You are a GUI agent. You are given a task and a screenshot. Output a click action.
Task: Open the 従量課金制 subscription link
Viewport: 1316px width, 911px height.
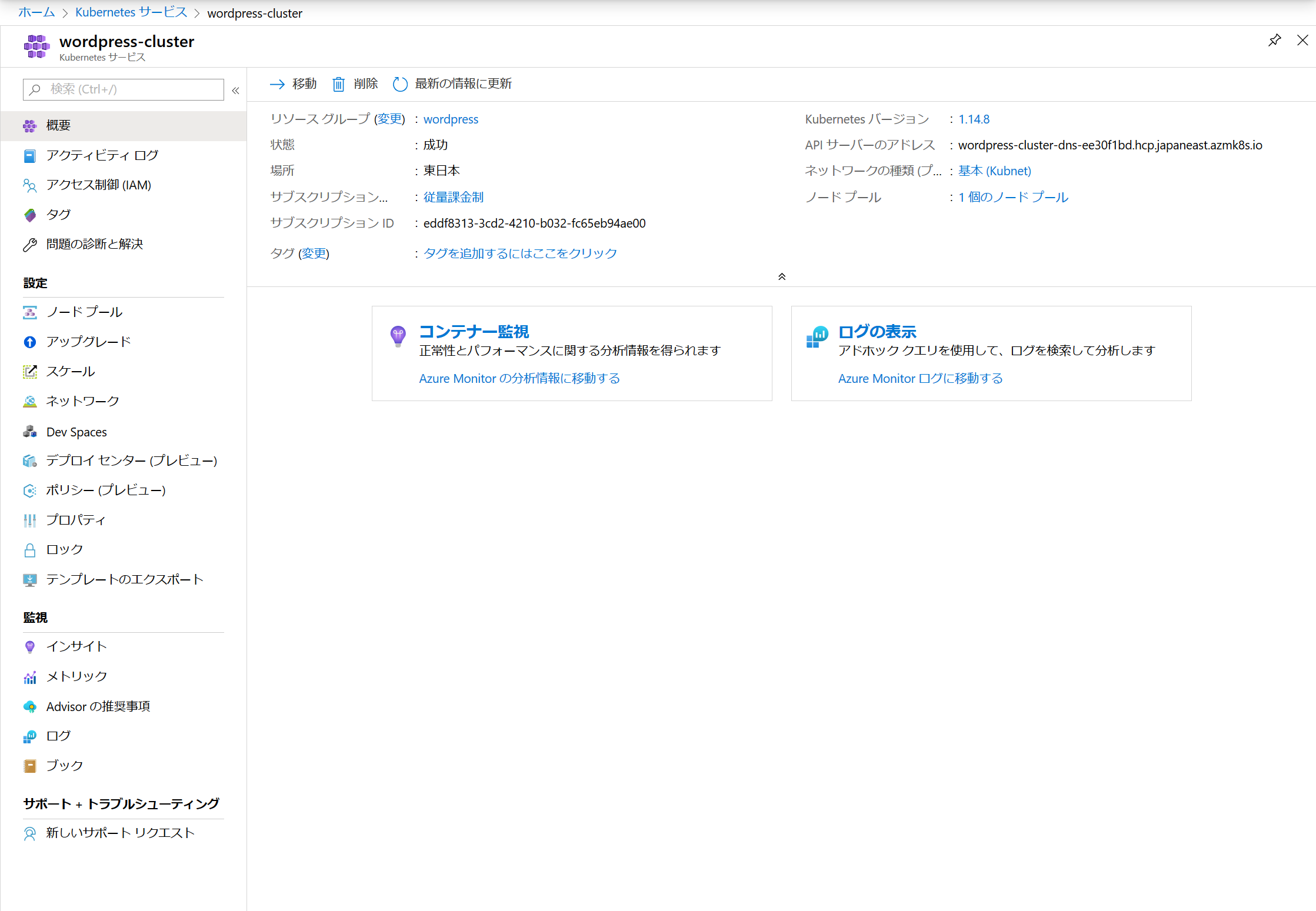[453, 197]
